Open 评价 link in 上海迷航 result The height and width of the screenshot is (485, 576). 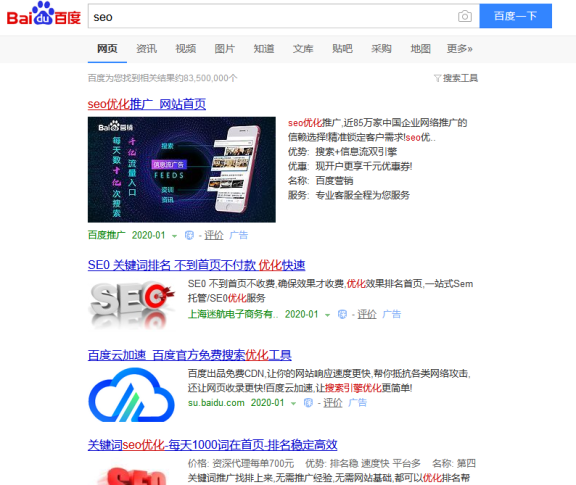tap(367, 314)
